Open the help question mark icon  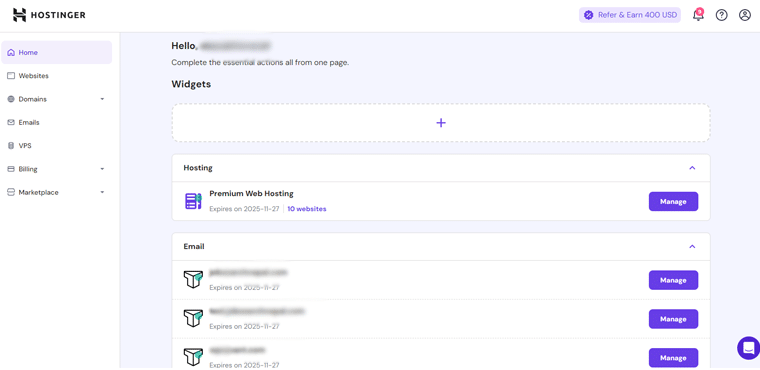tap(722, 15)
